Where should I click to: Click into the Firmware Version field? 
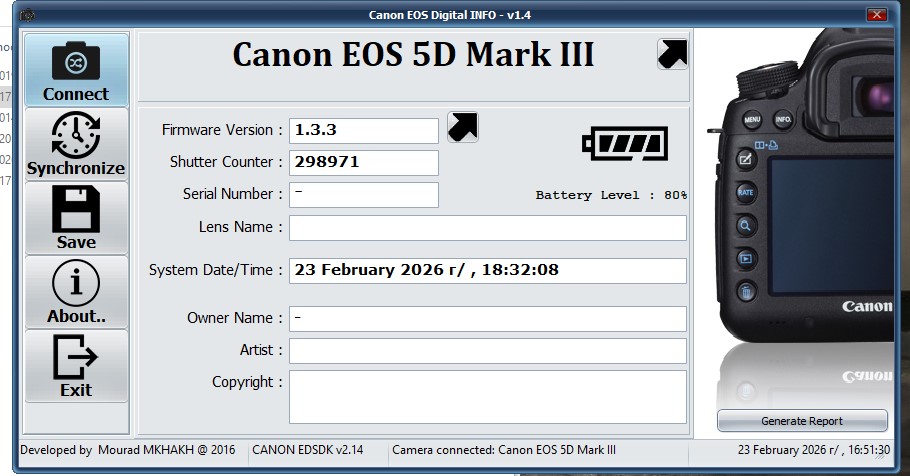click(x=364, y=131)
